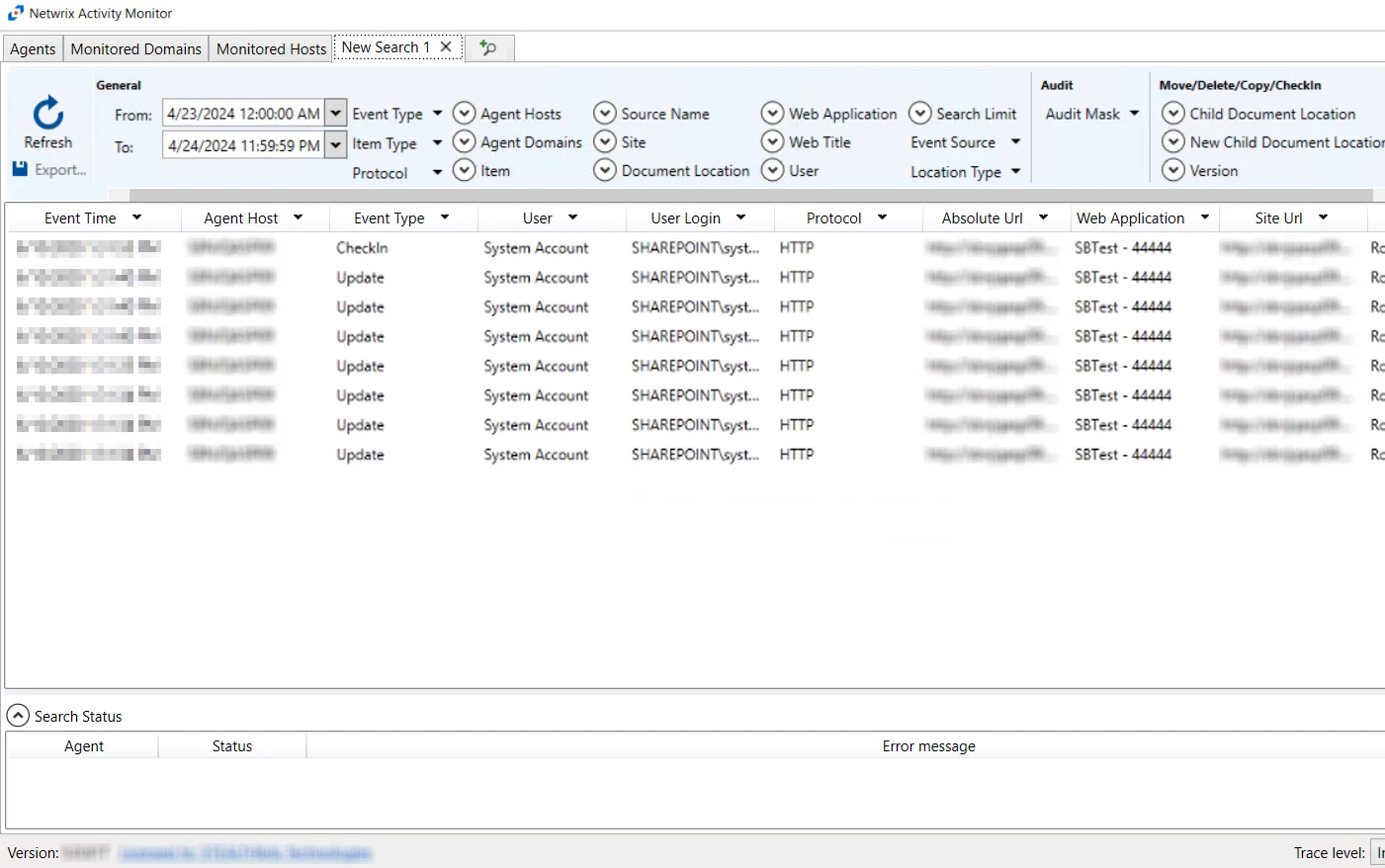Open Absolute Url column filter arrow
This screenshot has width=1385, height=868.
click(1043, 217)
